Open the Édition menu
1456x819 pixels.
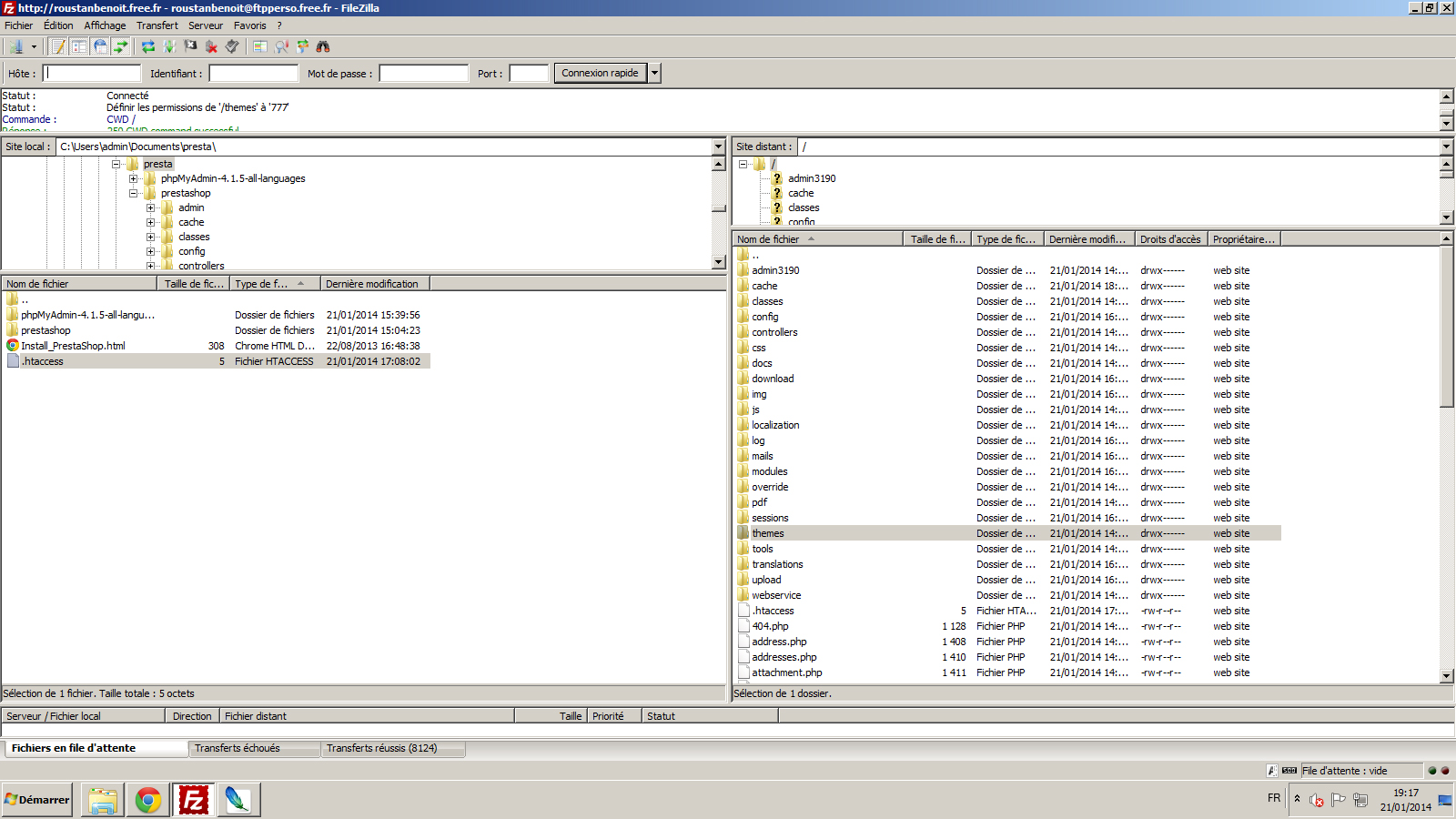(58, 25)
